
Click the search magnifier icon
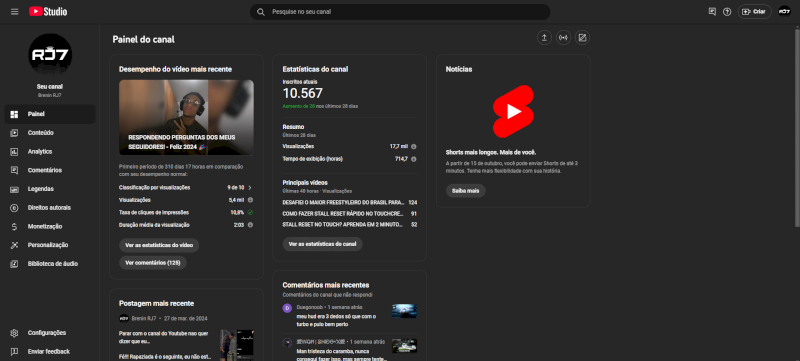point(261,12)
